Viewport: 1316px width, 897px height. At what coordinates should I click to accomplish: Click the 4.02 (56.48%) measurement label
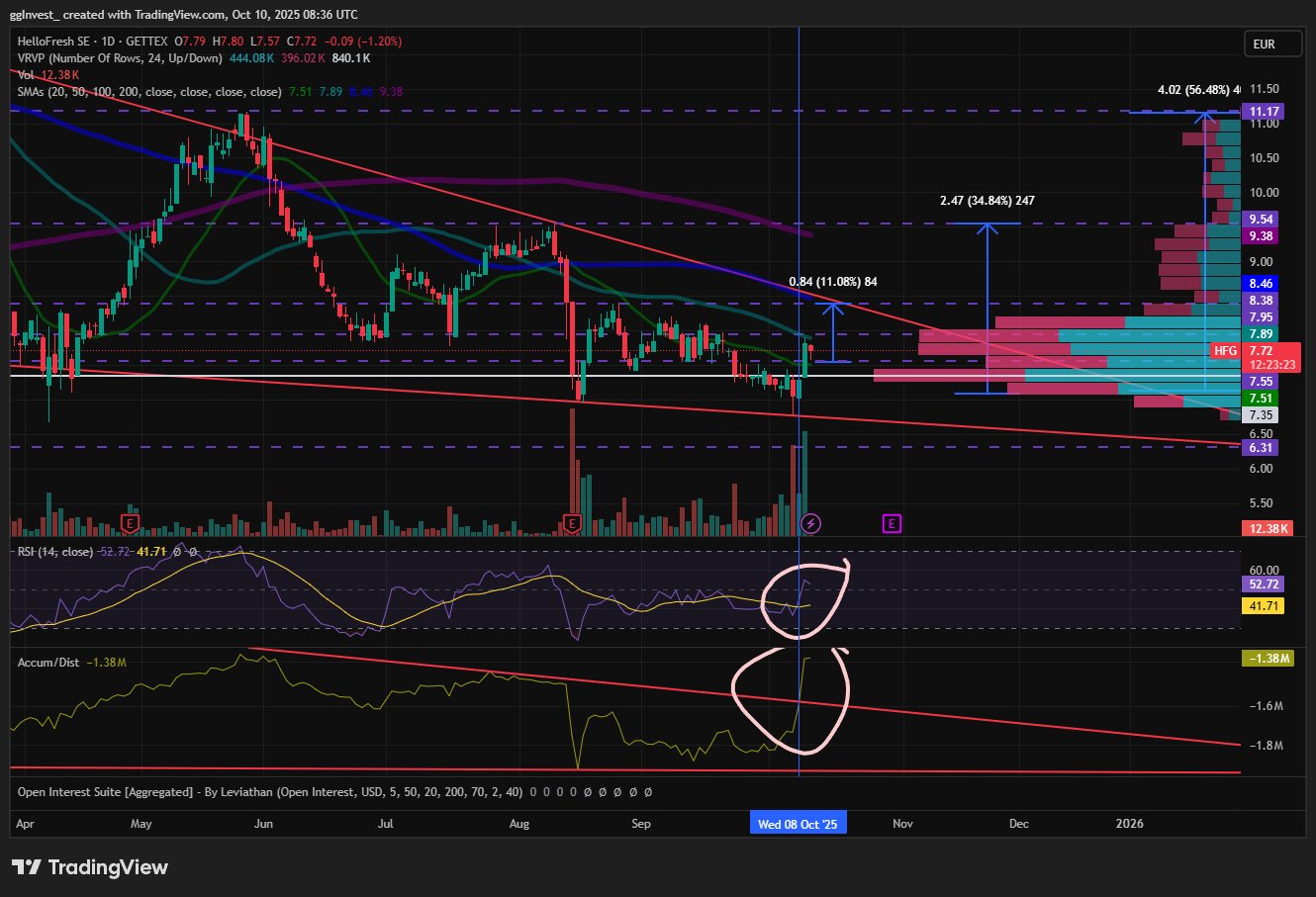click(1199, 90)
